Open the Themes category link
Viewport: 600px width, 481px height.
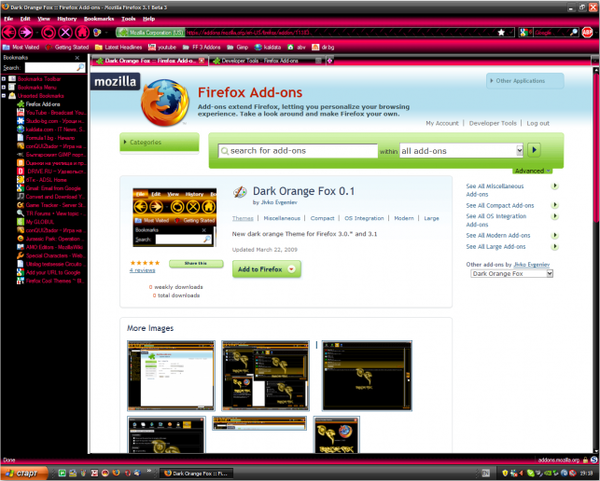pyautogui.click(x=243, y=218)
